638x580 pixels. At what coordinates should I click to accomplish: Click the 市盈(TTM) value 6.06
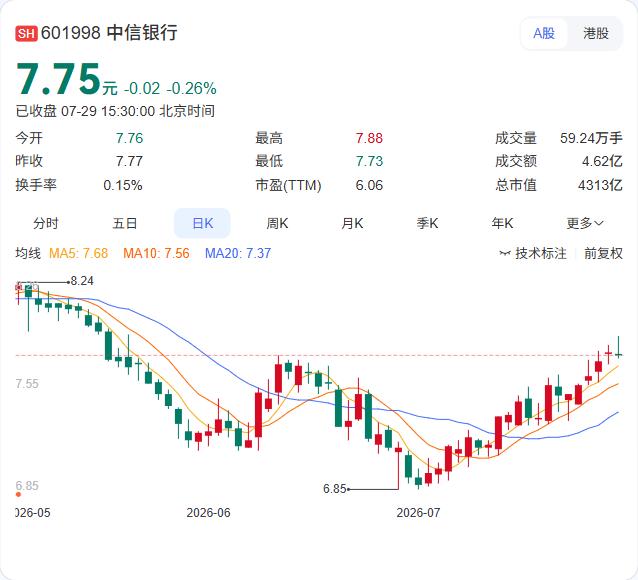pos(369,186)
